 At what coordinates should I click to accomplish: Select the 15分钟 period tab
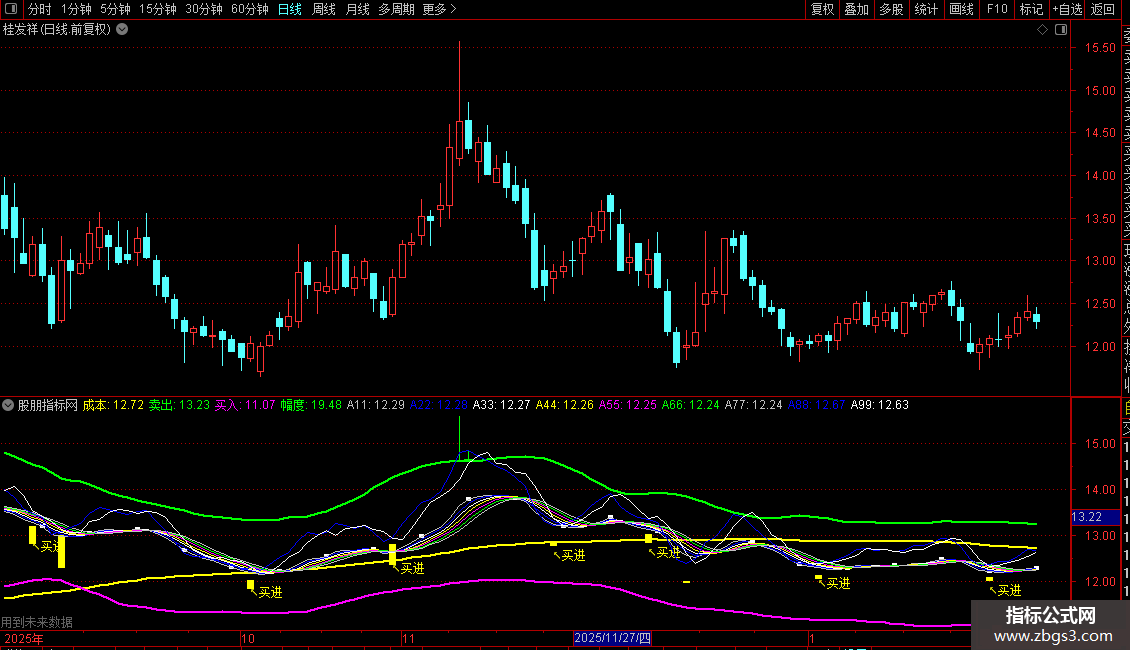(158, 9)
